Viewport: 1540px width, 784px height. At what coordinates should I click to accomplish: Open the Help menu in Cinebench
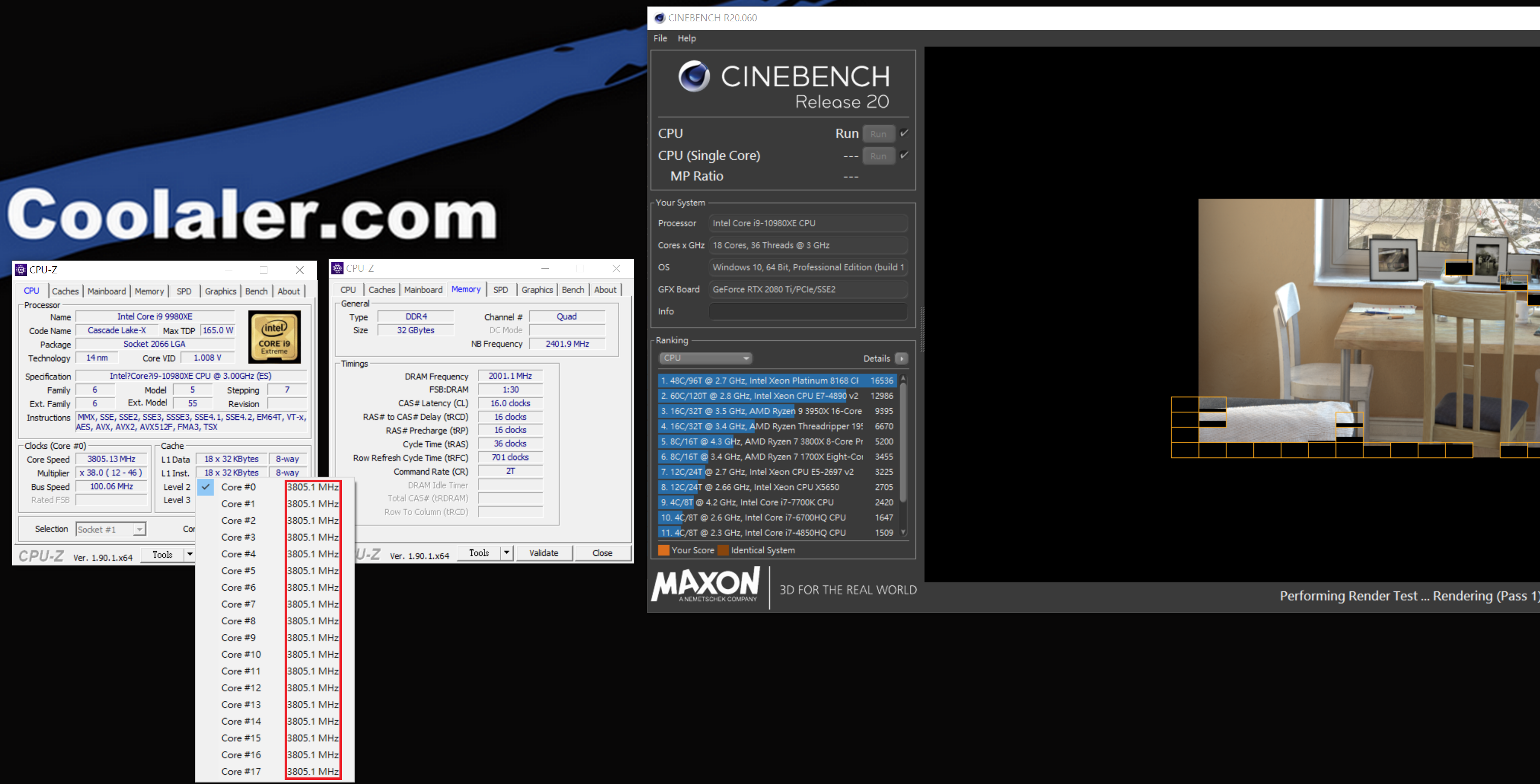pos(687,38)
